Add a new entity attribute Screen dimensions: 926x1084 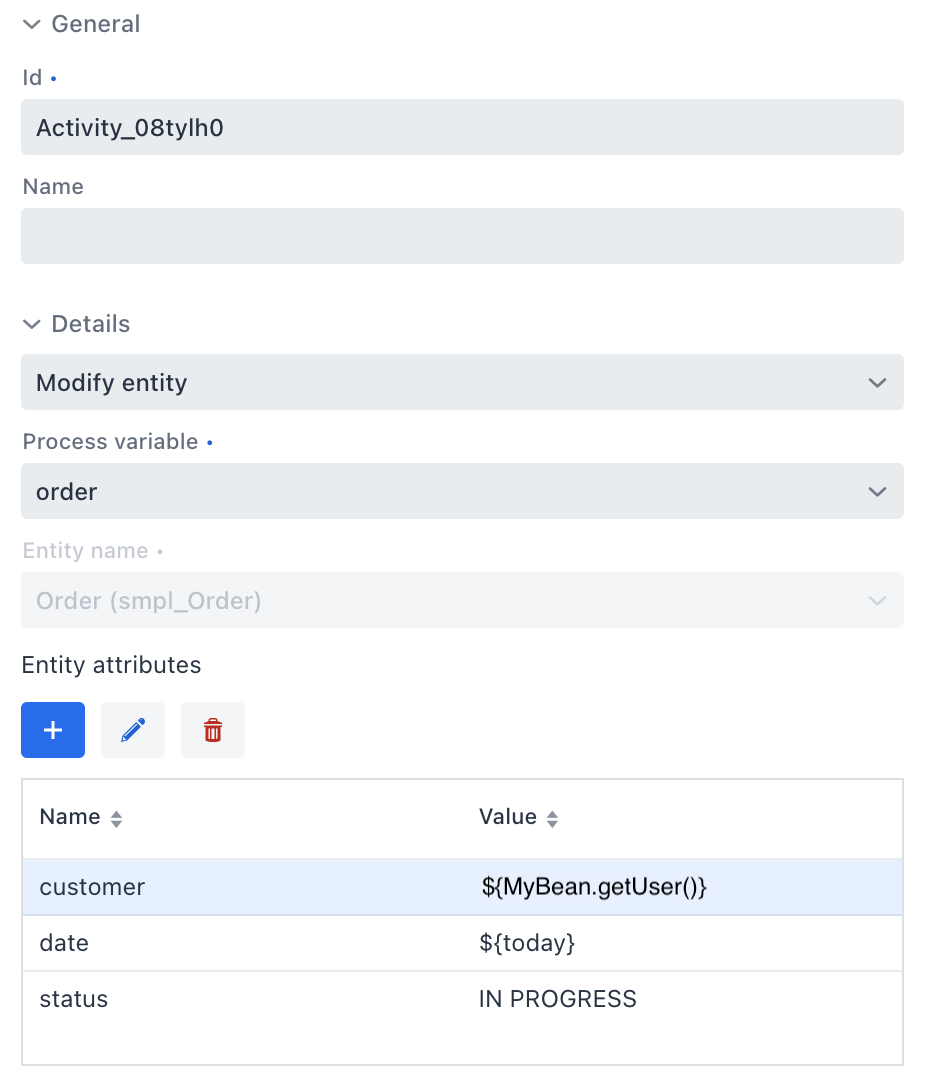[x=52, y=730]
